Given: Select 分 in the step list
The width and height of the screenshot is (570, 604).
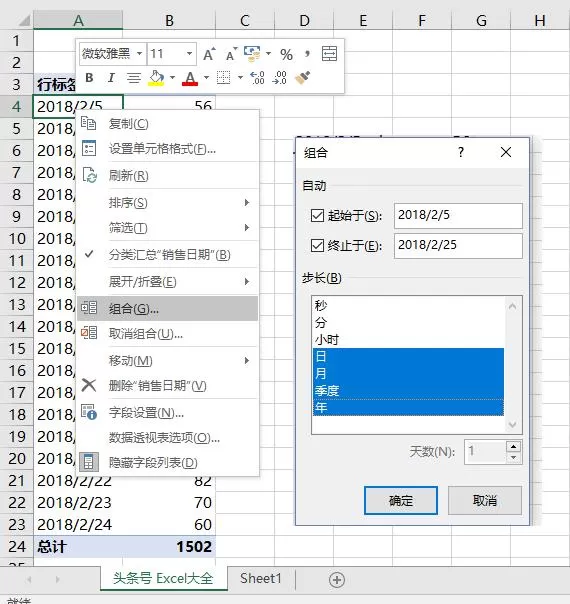Looking at the screenshot, I should [408, 322].
